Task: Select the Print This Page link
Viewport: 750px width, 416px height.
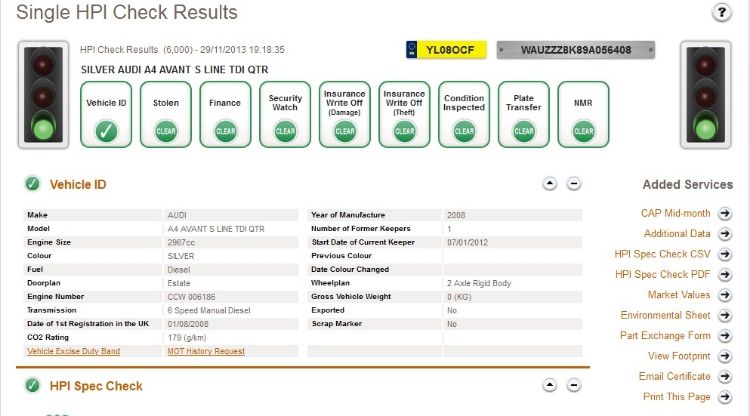Action: click(x=676, y=397)
